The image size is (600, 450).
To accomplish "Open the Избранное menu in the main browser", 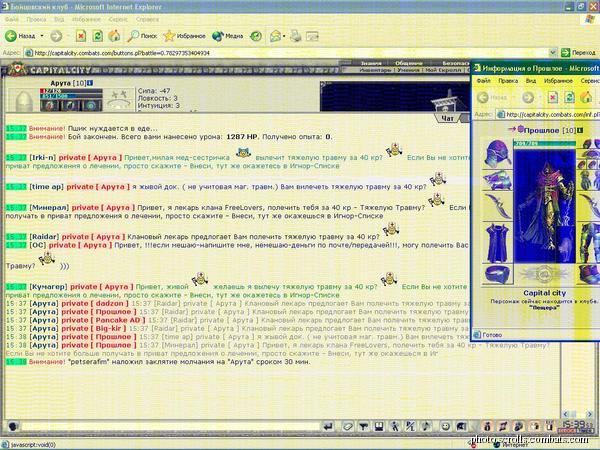I will click(86, 19).
